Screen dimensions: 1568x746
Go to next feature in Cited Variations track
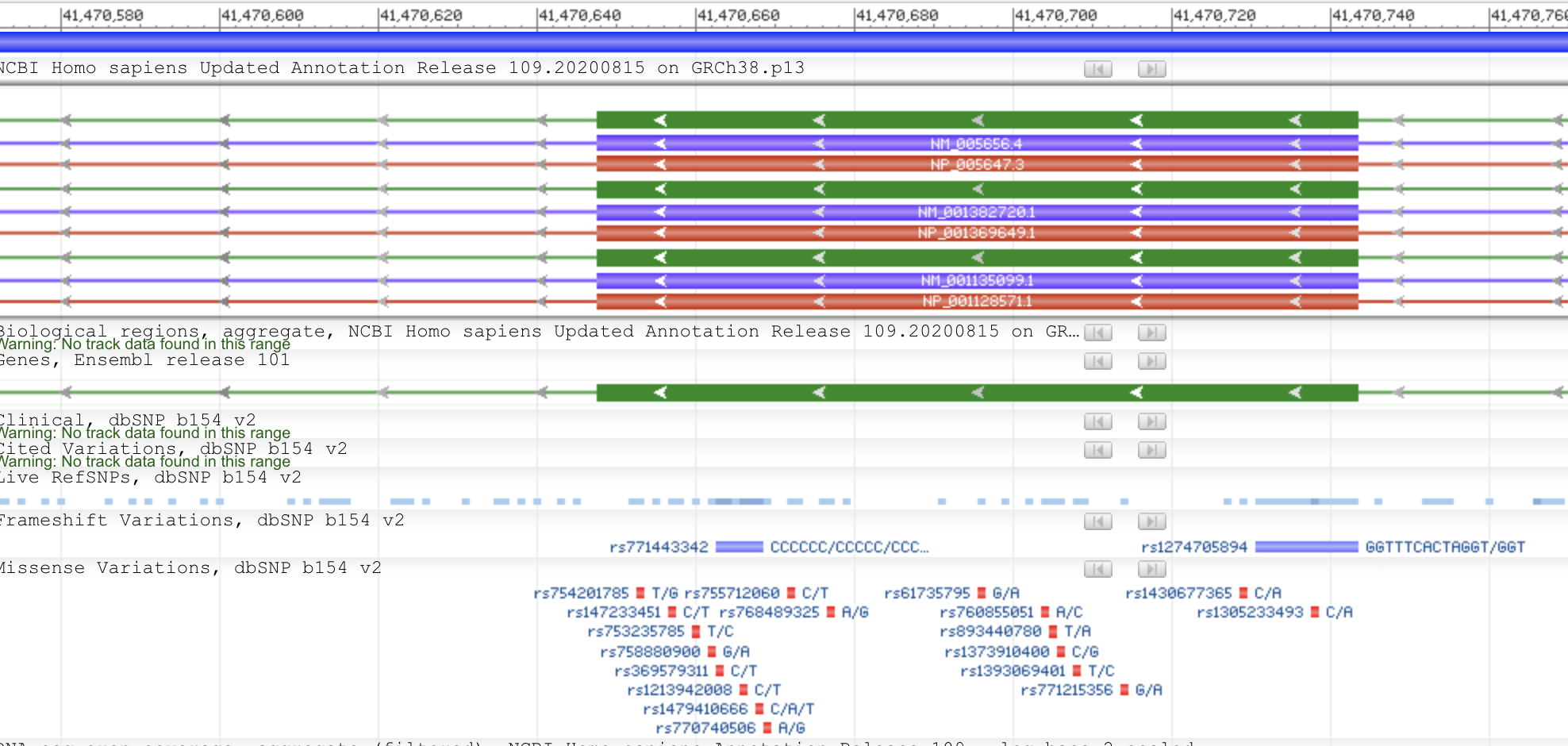click(1151, 450)
